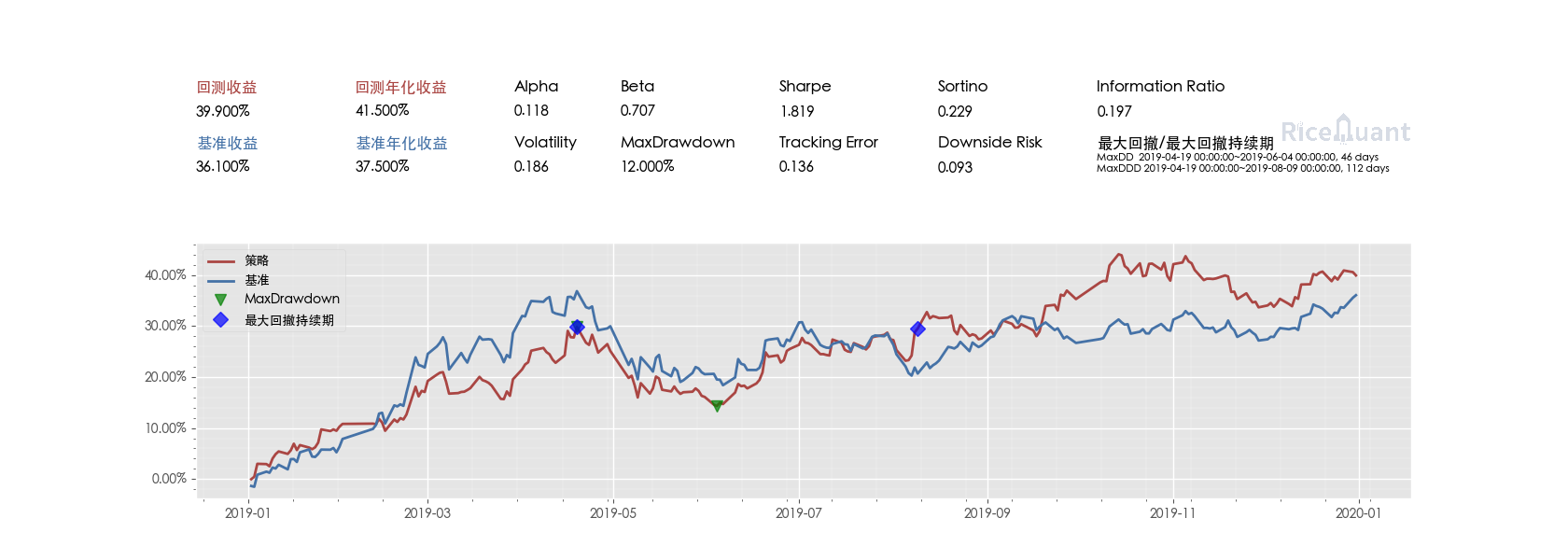
Task: Click the 最大回撤/最大回撤持续期 heading
Action: (x=1185, y=143)
